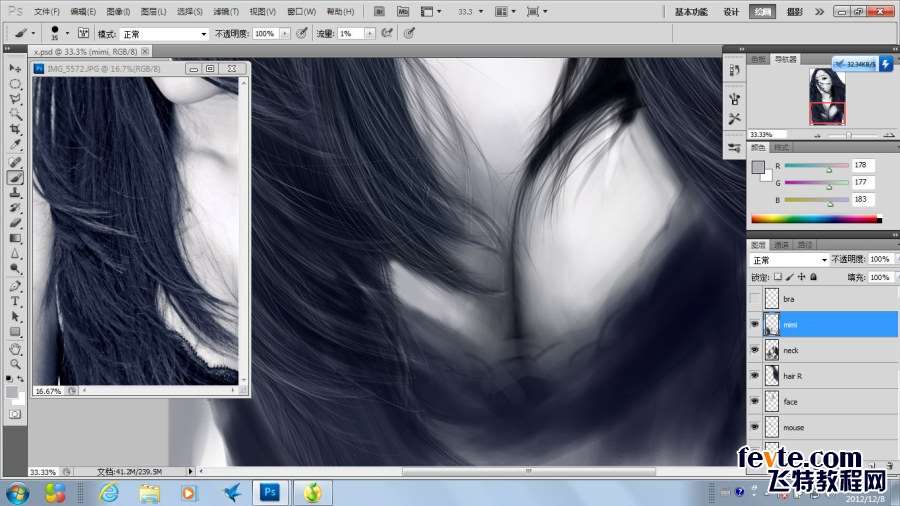Viewport: 900px width, 506px height.
Task: Switch to the 设计 workspace
Action: [x=731, y=11]
